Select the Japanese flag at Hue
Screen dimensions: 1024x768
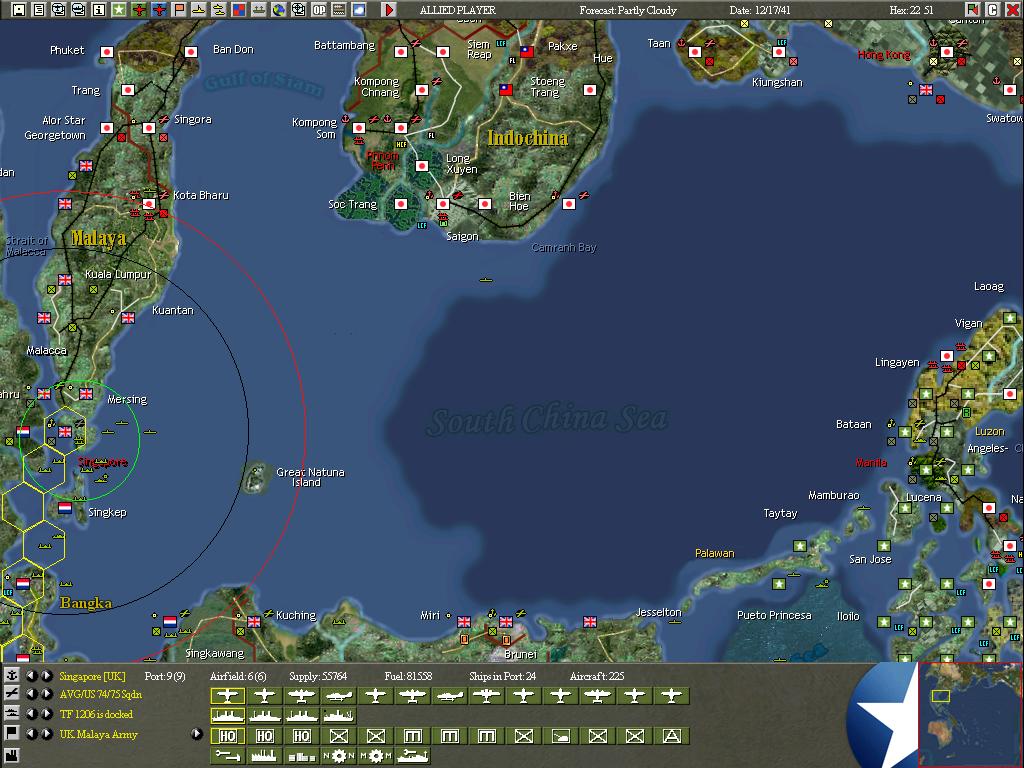pos(590,90)
